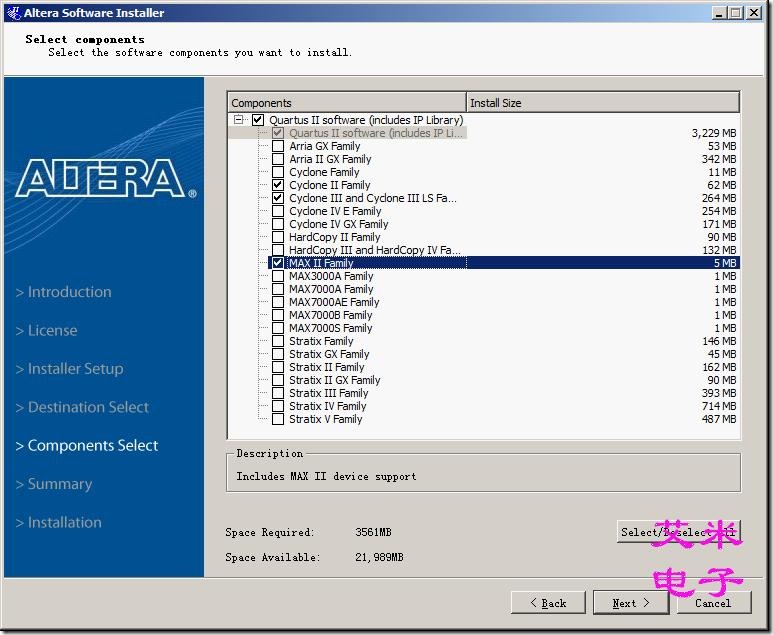Screen dimensions: 773x635
Task: Select the HardCopy II Family row label
Action: pos(334,237)
